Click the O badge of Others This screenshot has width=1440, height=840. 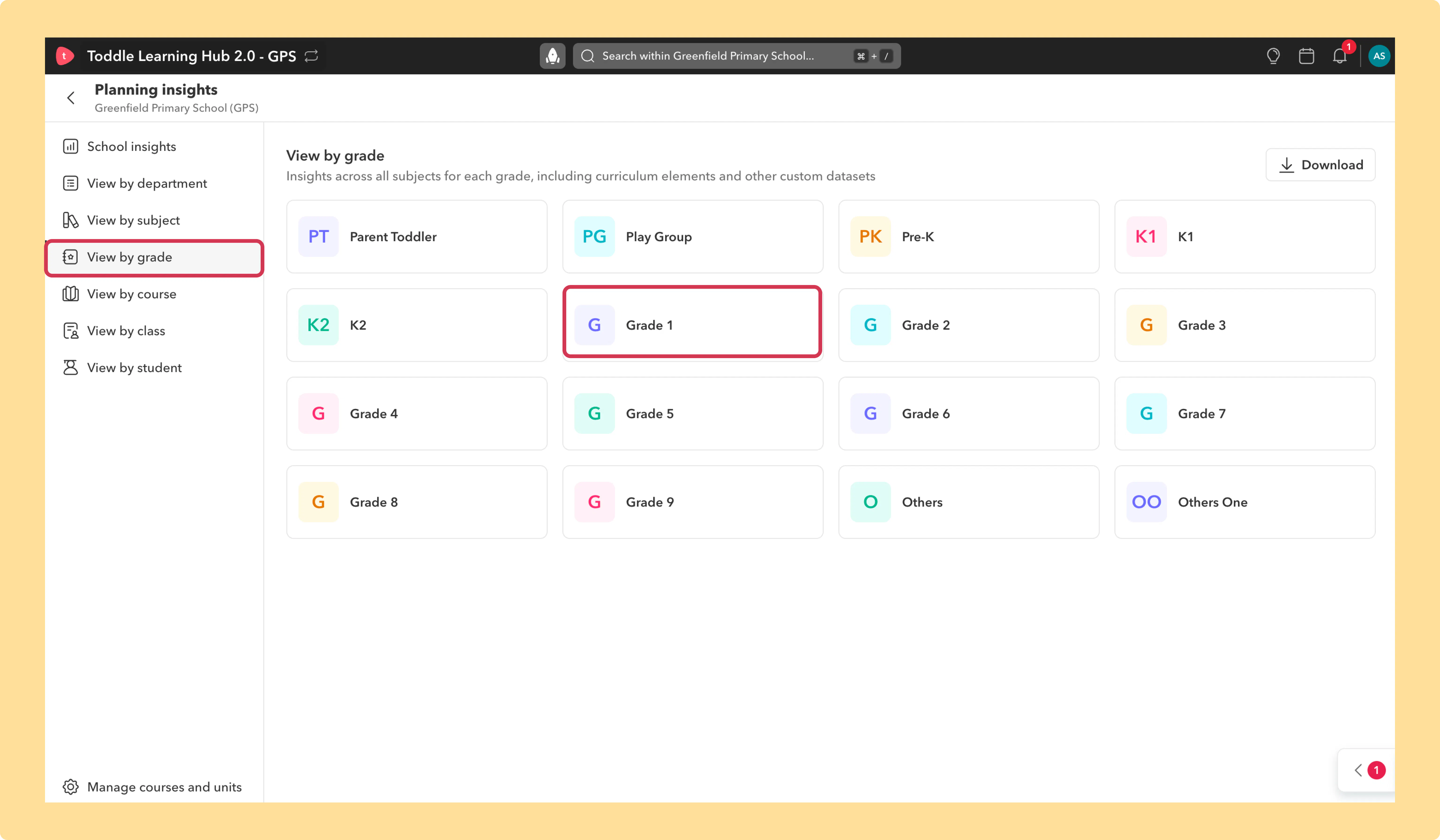[x=870, y=502]
